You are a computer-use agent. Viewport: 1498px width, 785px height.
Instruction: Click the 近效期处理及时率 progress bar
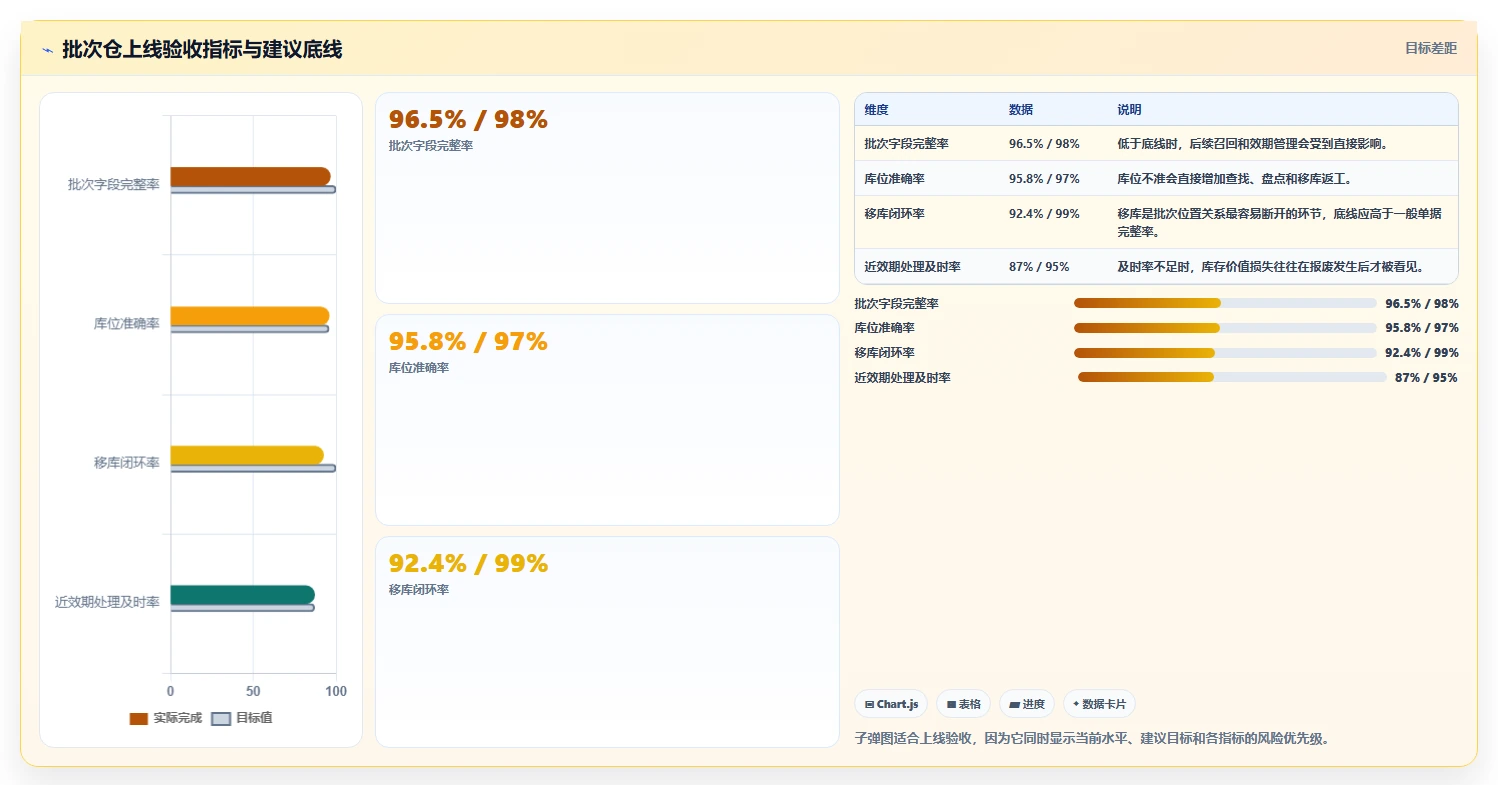(x=1232, y=377)
